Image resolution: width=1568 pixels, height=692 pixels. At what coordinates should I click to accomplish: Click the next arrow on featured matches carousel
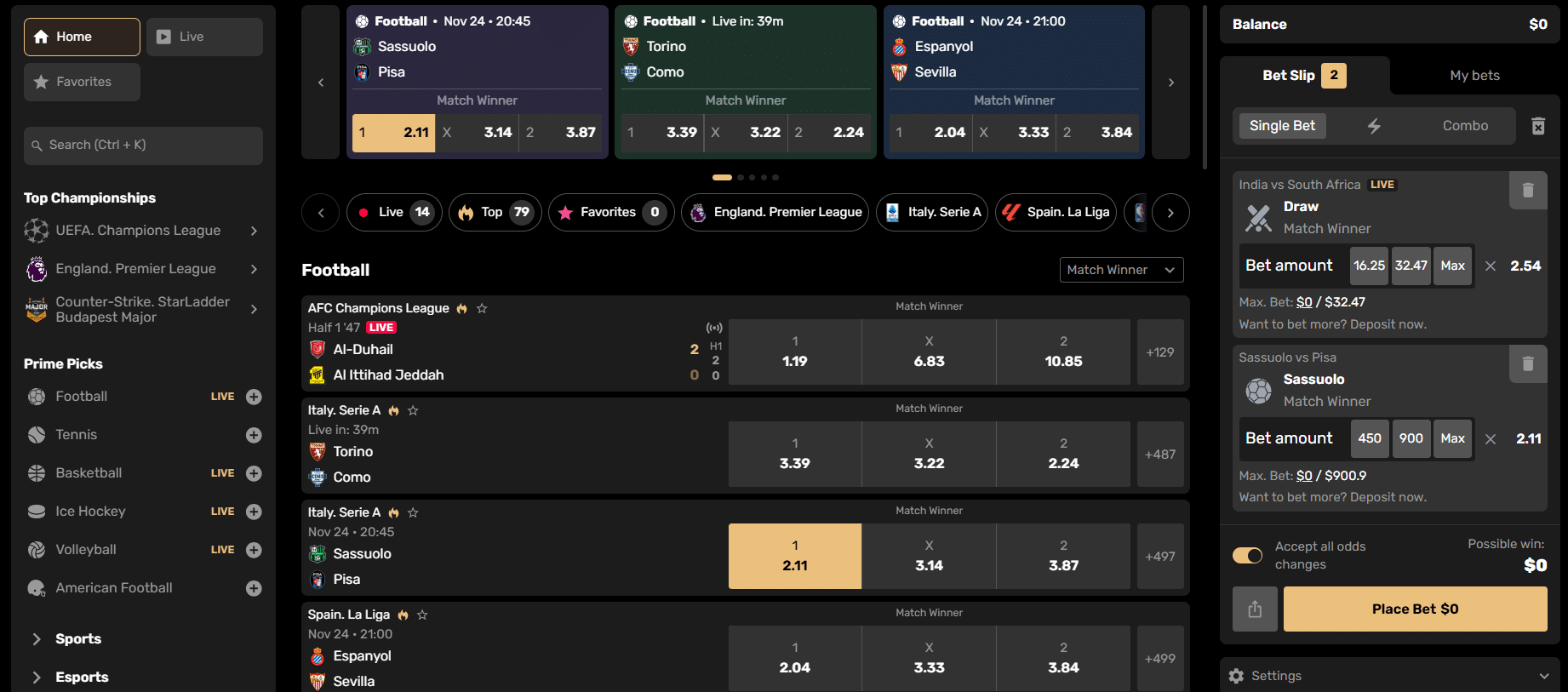(1170, 83)
